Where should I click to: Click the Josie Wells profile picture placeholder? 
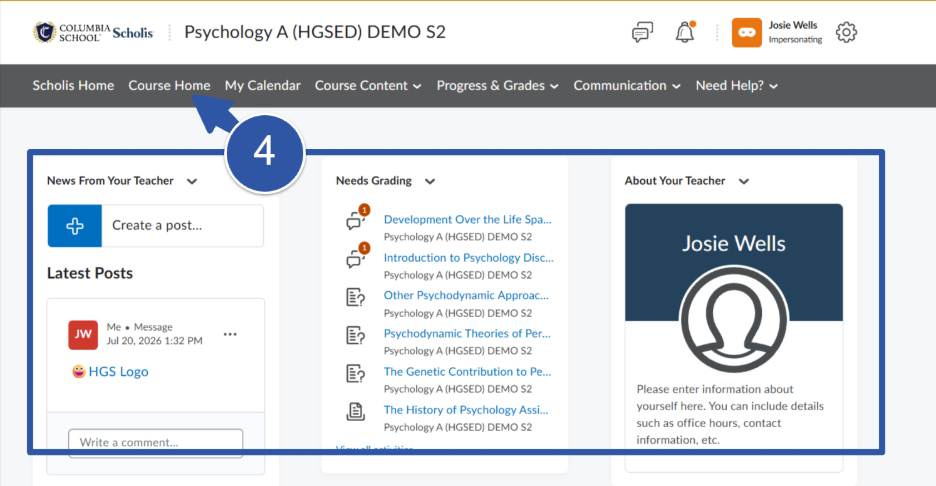tap(734, 319)
